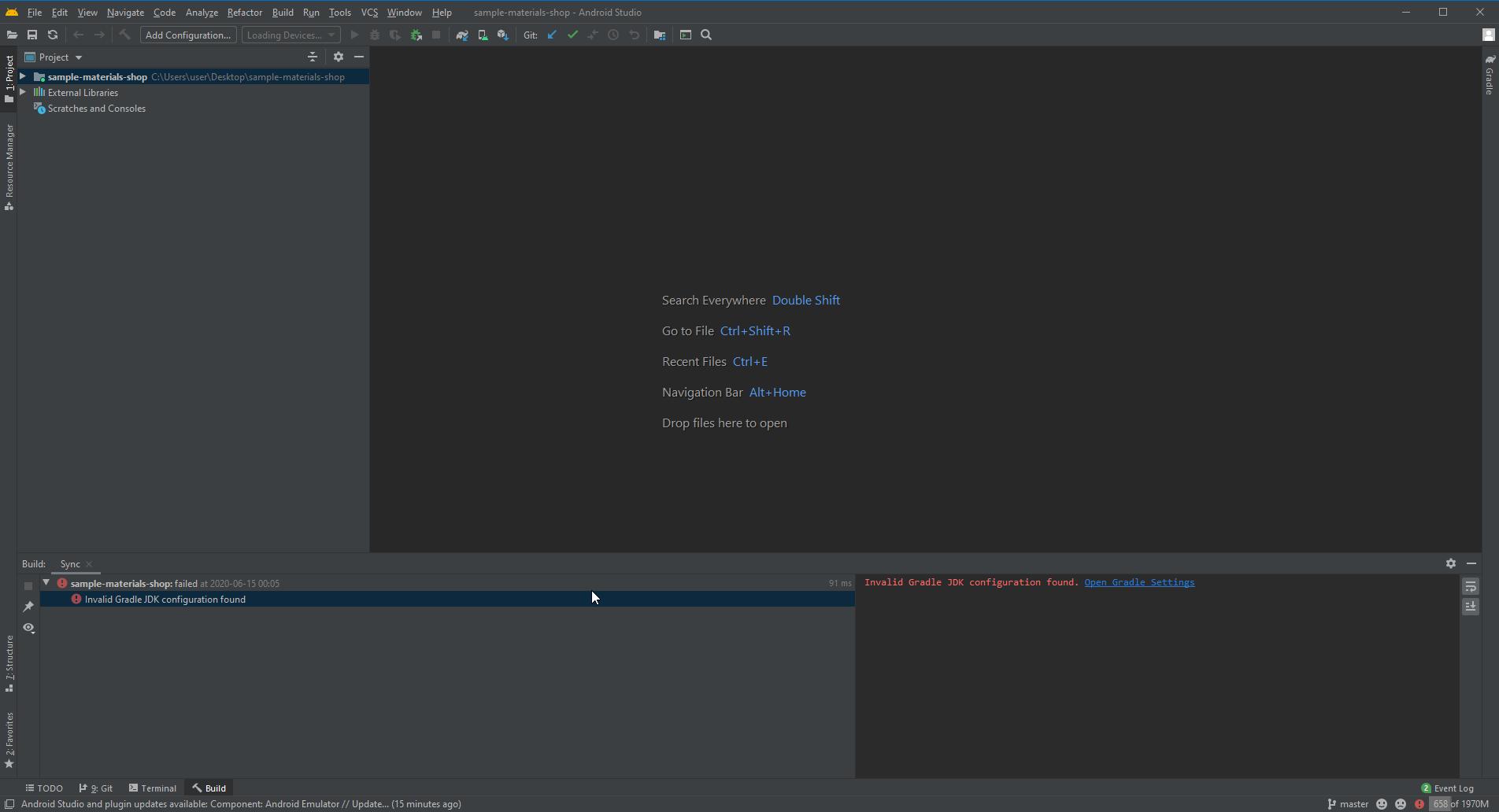Open SDK Manager icon in toolbar
Screen dimensions: 1499x812
click(x=503, y=35)
